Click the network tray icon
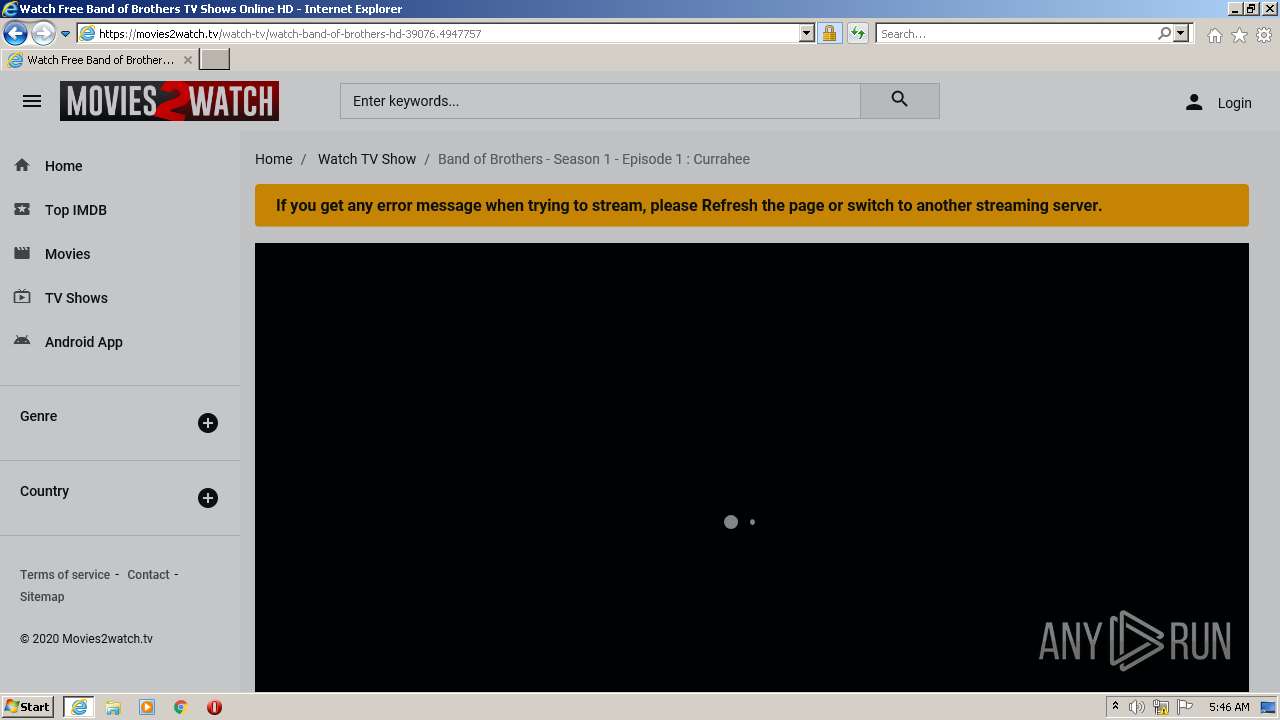 click(1161, 707)
